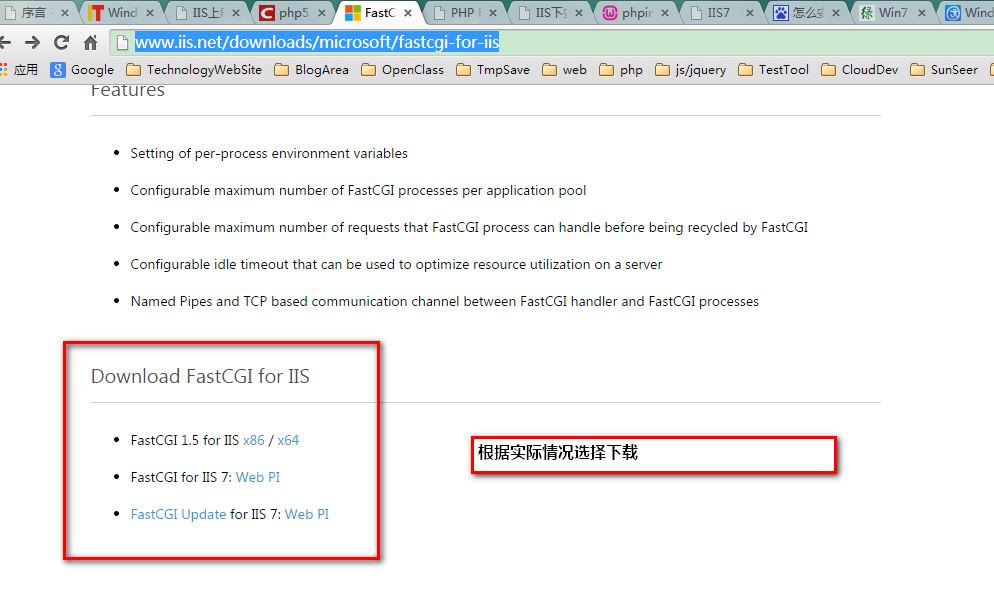Open the Apps (应用) bookmarks shortcut
The height and width of the screenshot is (604, 994).
tap(20, 70)
